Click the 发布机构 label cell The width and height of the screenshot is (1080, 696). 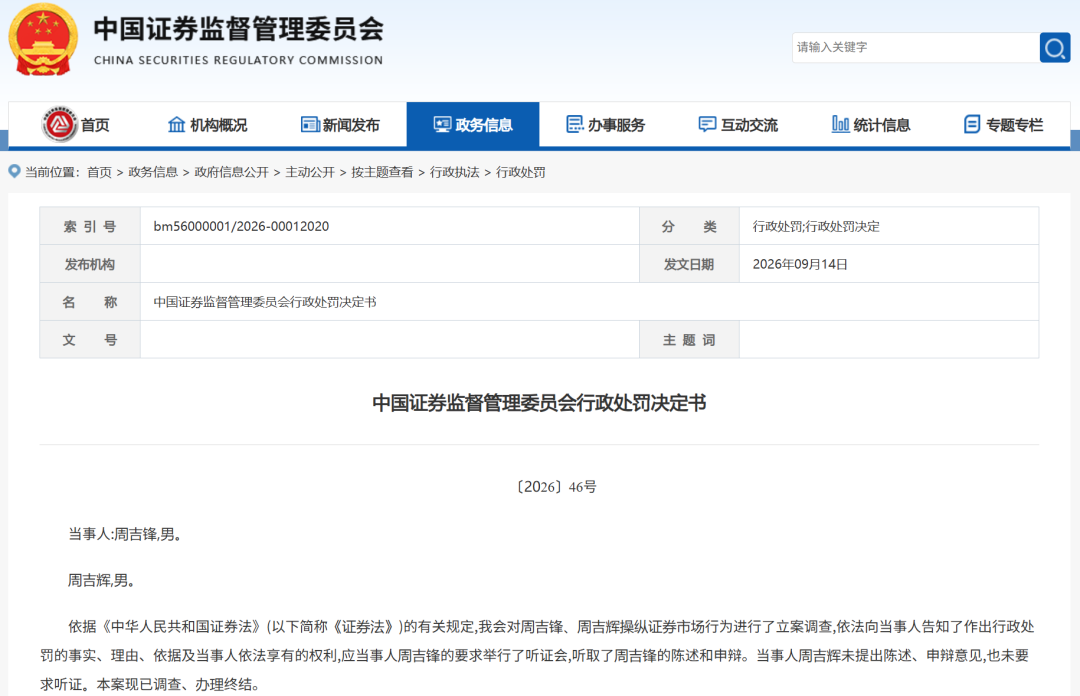click(x=90, y=264)
